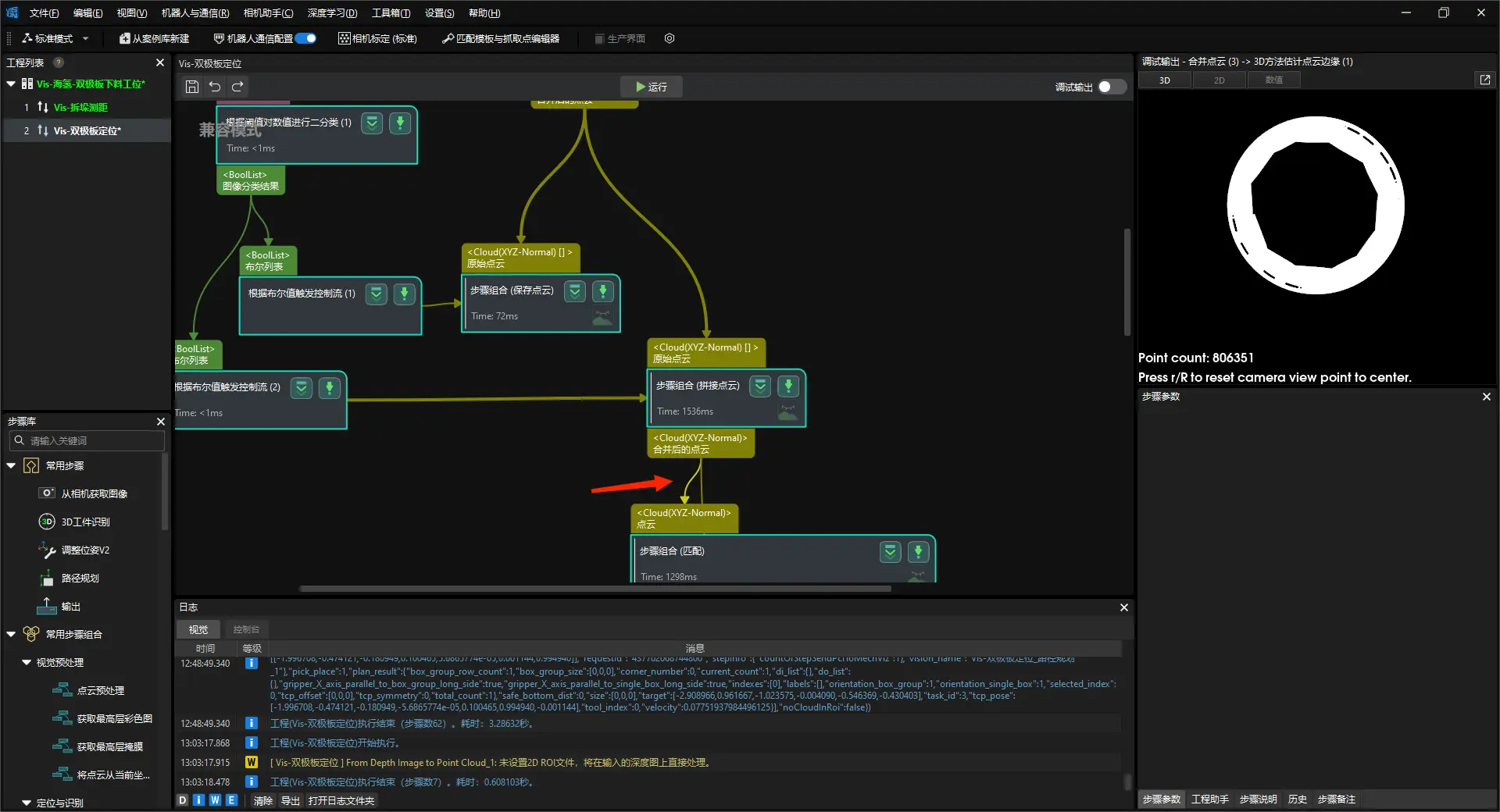
Task: Switch to the 控制台 log tab
Action: tap(246, 629)
